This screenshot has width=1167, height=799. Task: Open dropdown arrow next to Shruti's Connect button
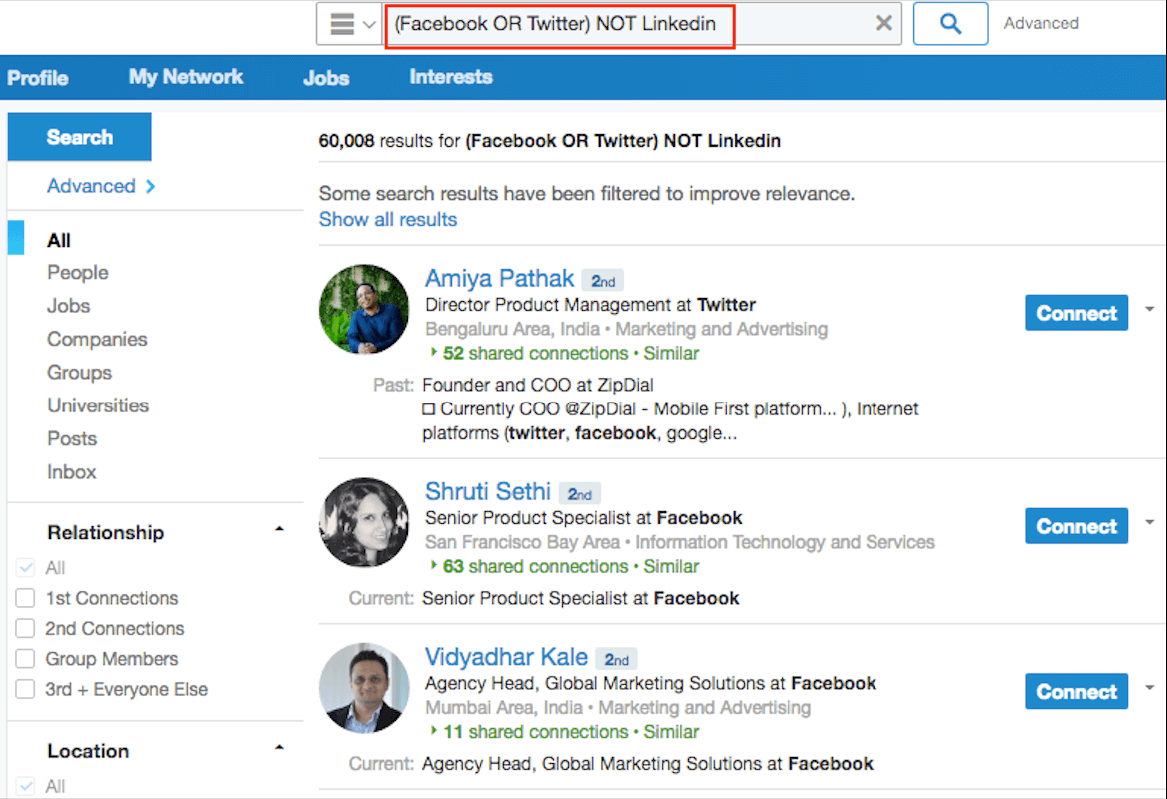(x=1150, y=522)
